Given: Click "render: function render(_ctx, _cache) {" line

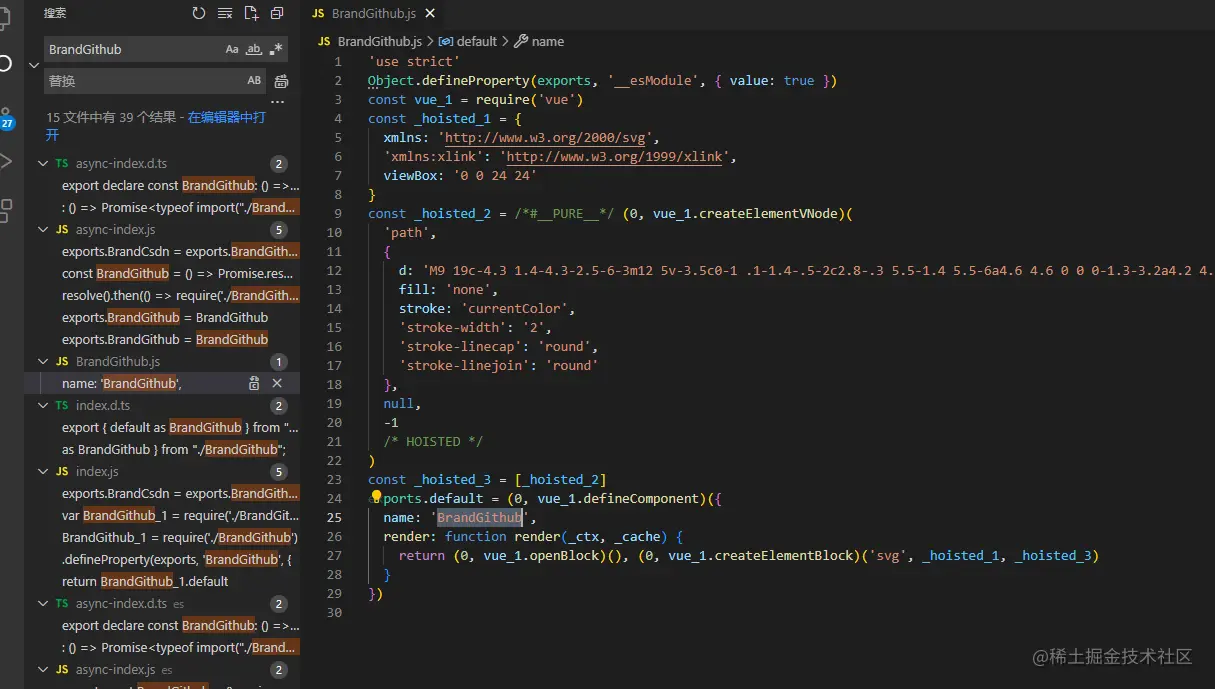Looking at the screenshot, I should [x=533, y=537].
